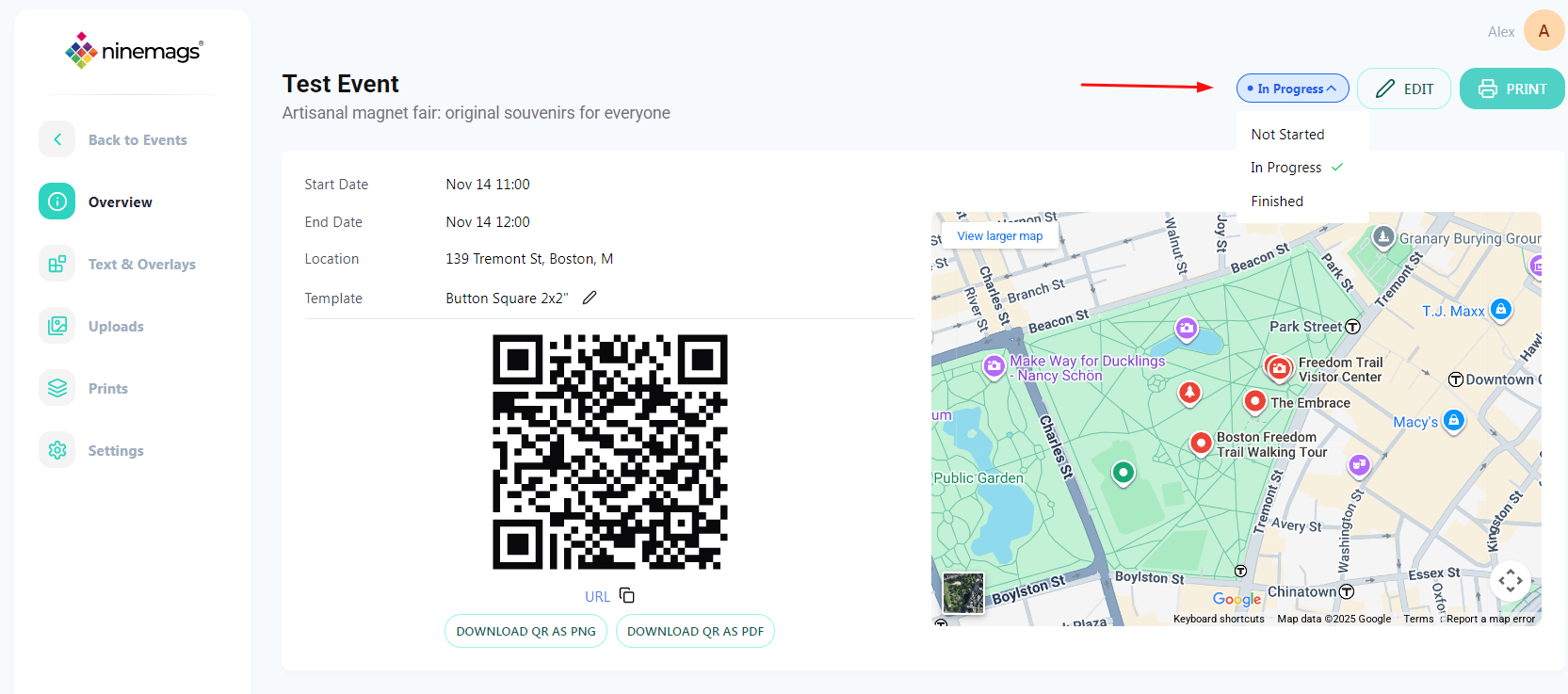Click the Make Way for Ducklings pin
Screen dimensions: 1568x694
(994, 366)
